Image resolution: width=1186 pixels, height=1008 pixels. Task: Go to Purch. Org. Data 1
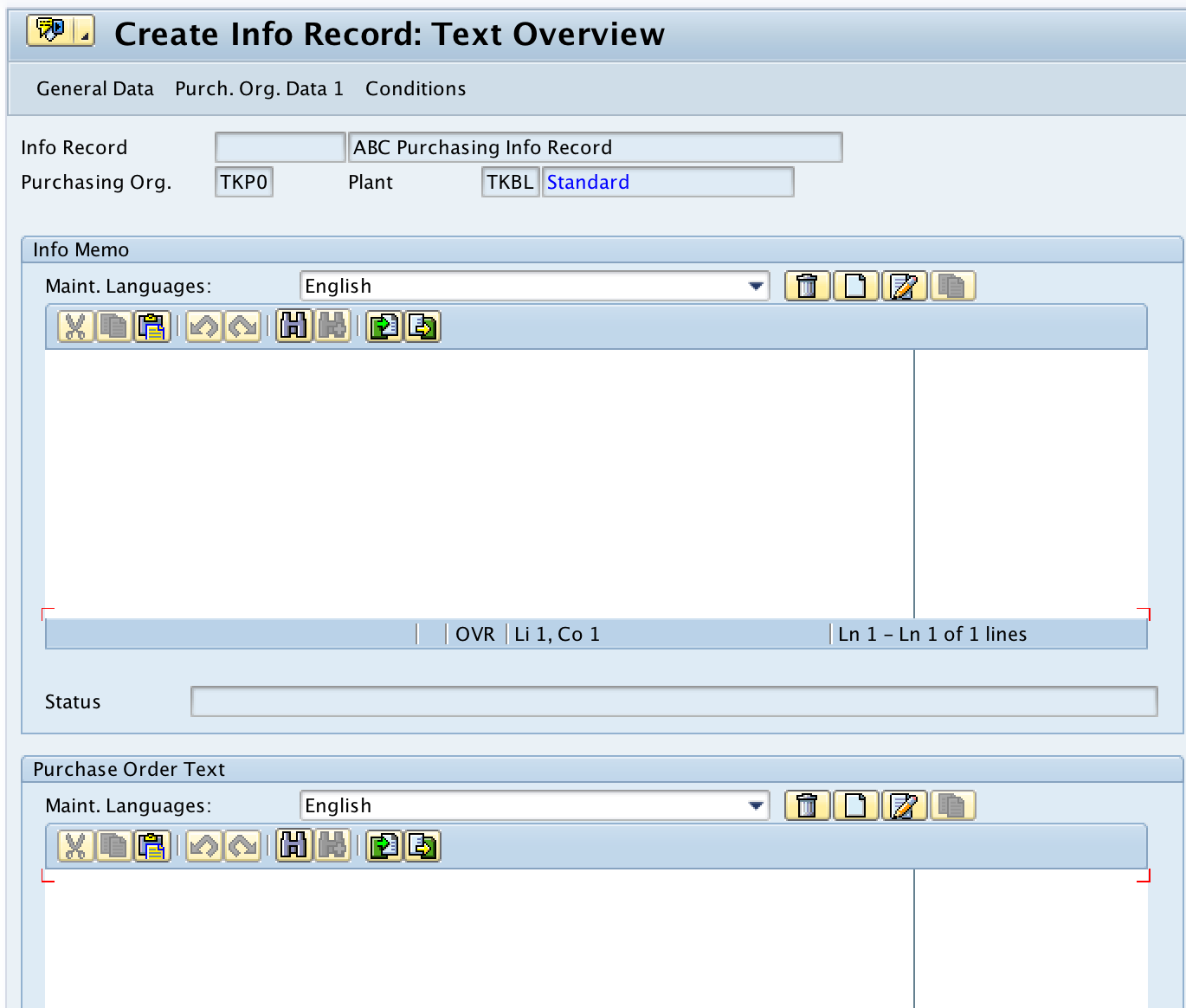tap(259, 88)
